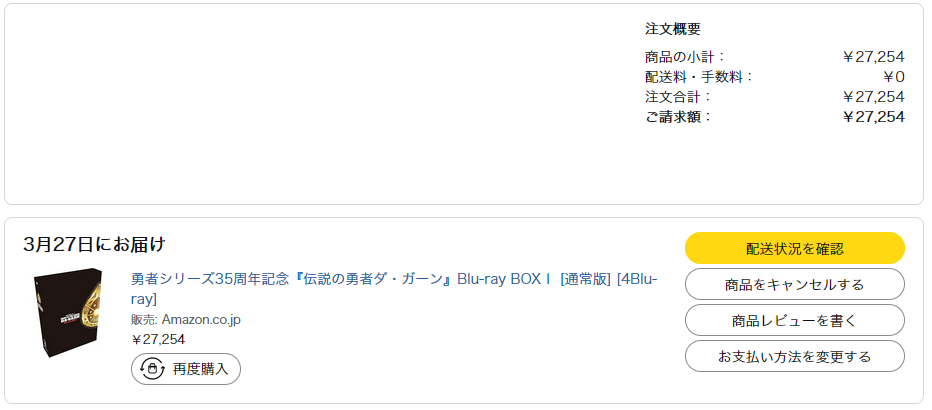The image size is (932, 410).
Task: Click the order total amount beside 注文合計
Action: 873,97
